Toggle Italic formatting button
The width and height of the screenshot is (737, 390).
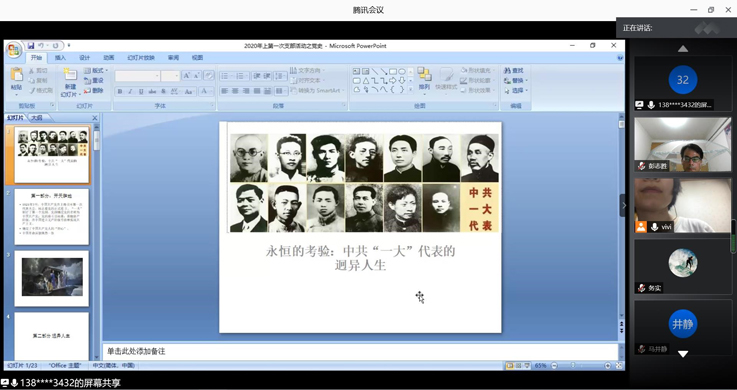pos(130,91)
